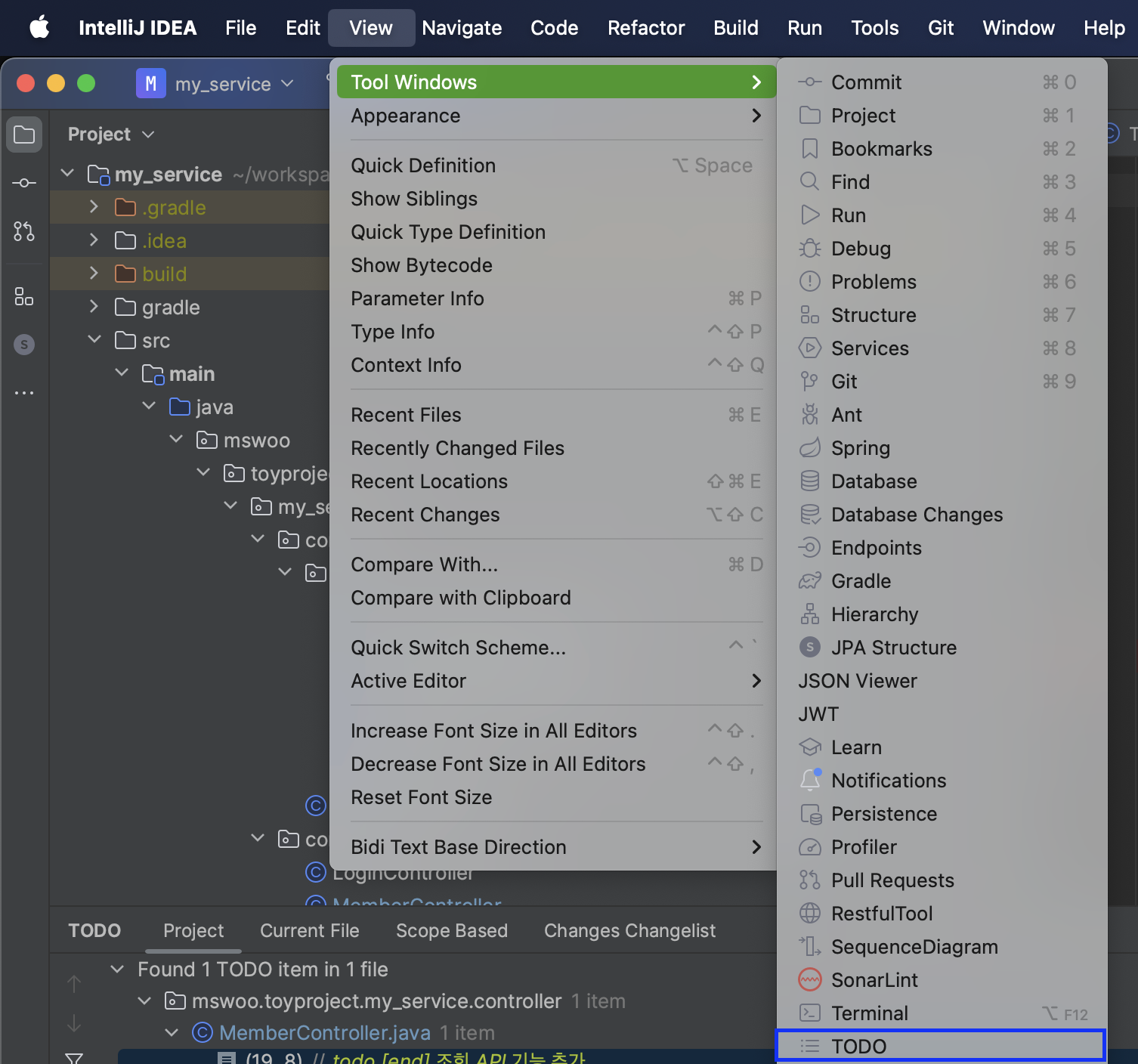Open Structure sidebar icon
This screenshot has height=1064, width=1138.
(x=24, y=297)
